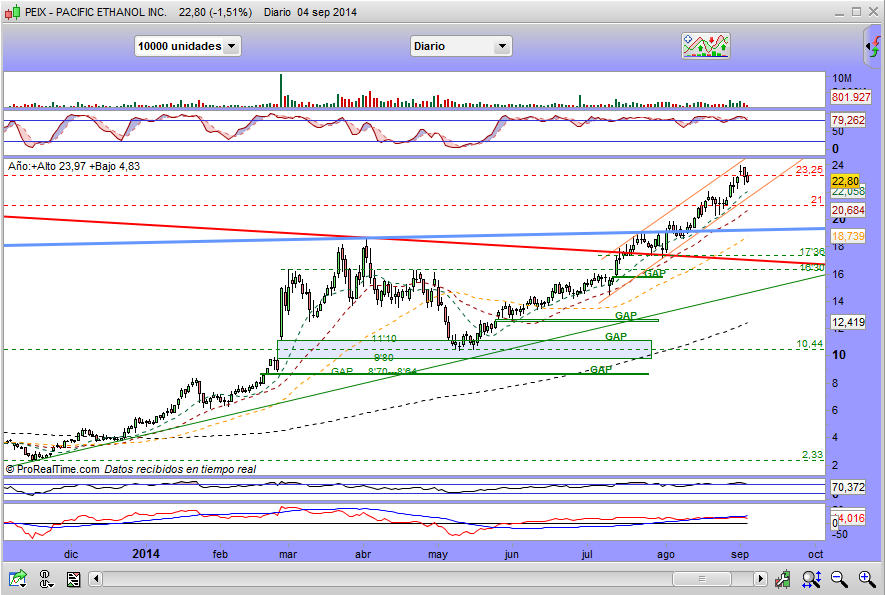885x595 pixels.
Task: Click the 70,372 RSI value label
Action: click(x=848, y=487)
